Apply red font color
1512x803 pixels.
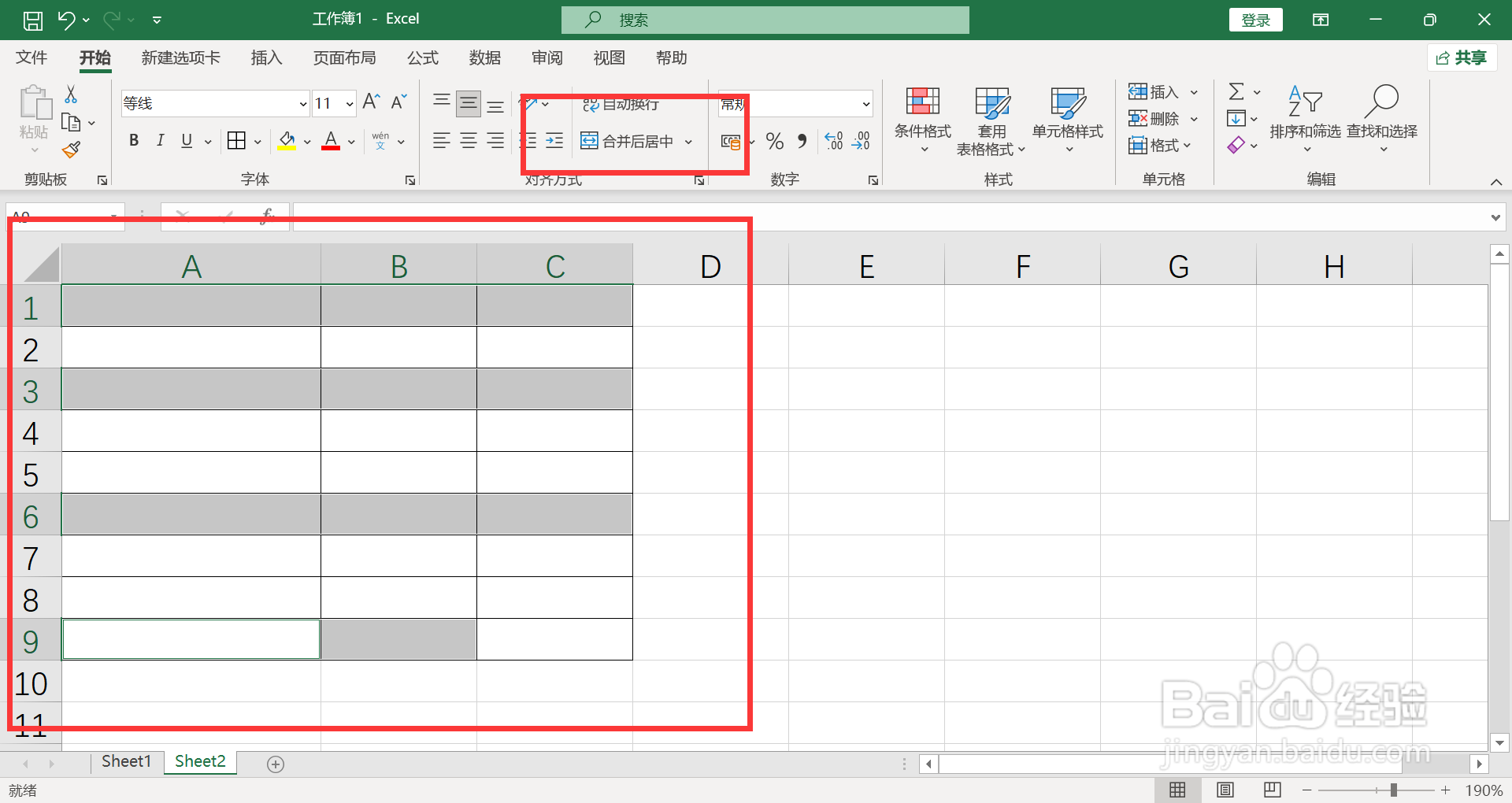pos(331,141)
